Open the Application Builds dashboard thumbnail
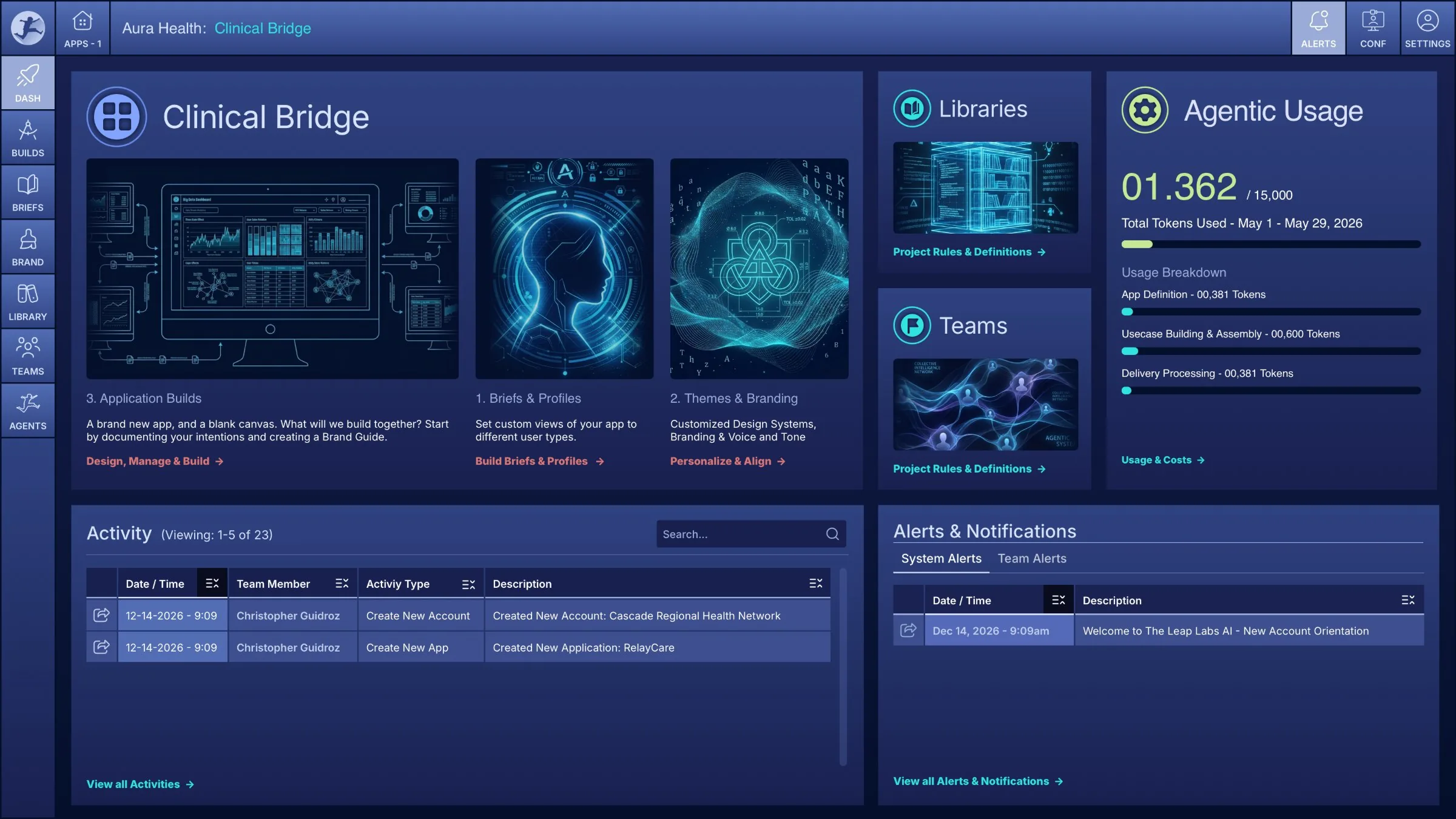Viewport: 1456px width, 819px height. point(272,269)
